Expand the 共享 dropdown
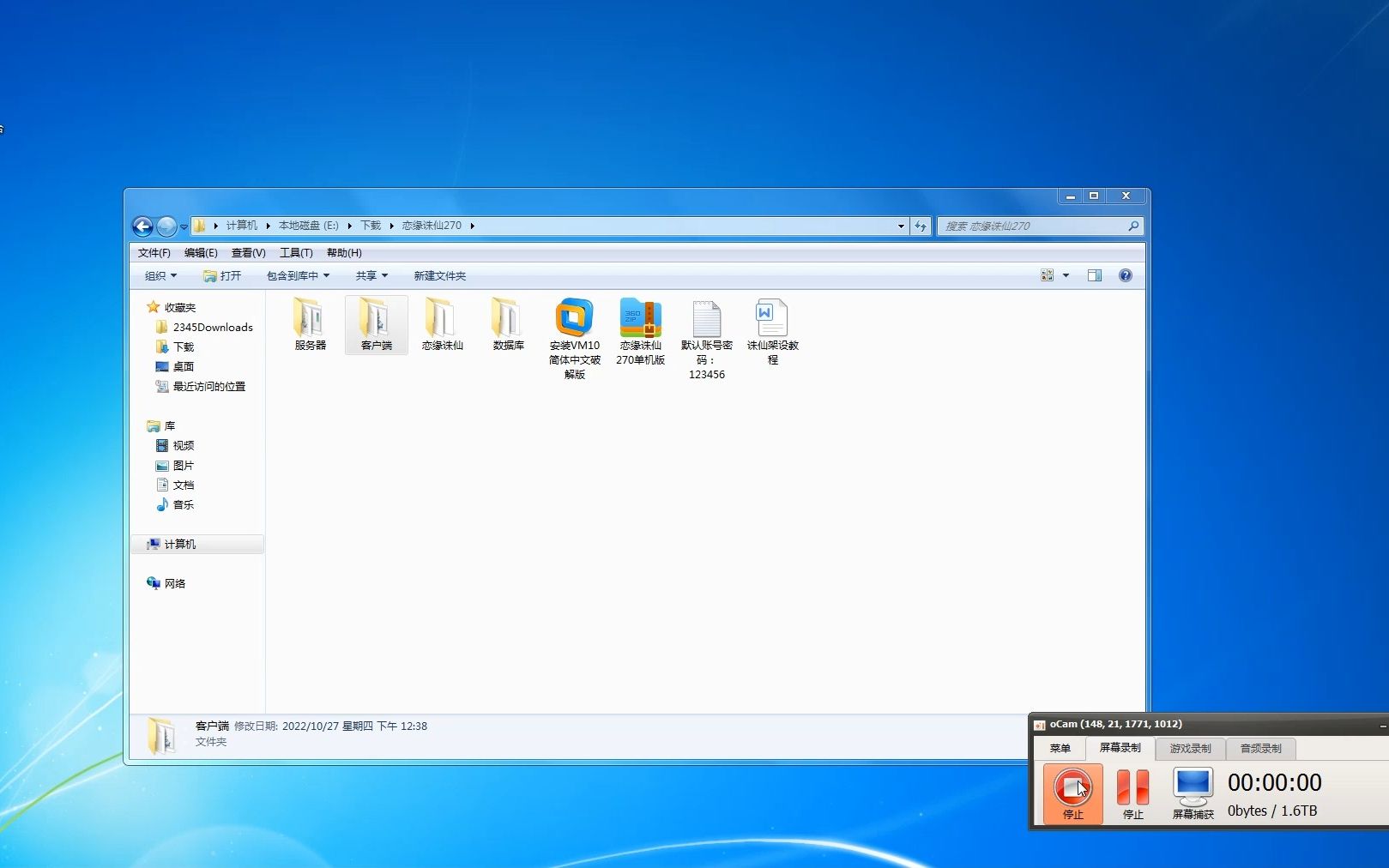 point(371,275)
